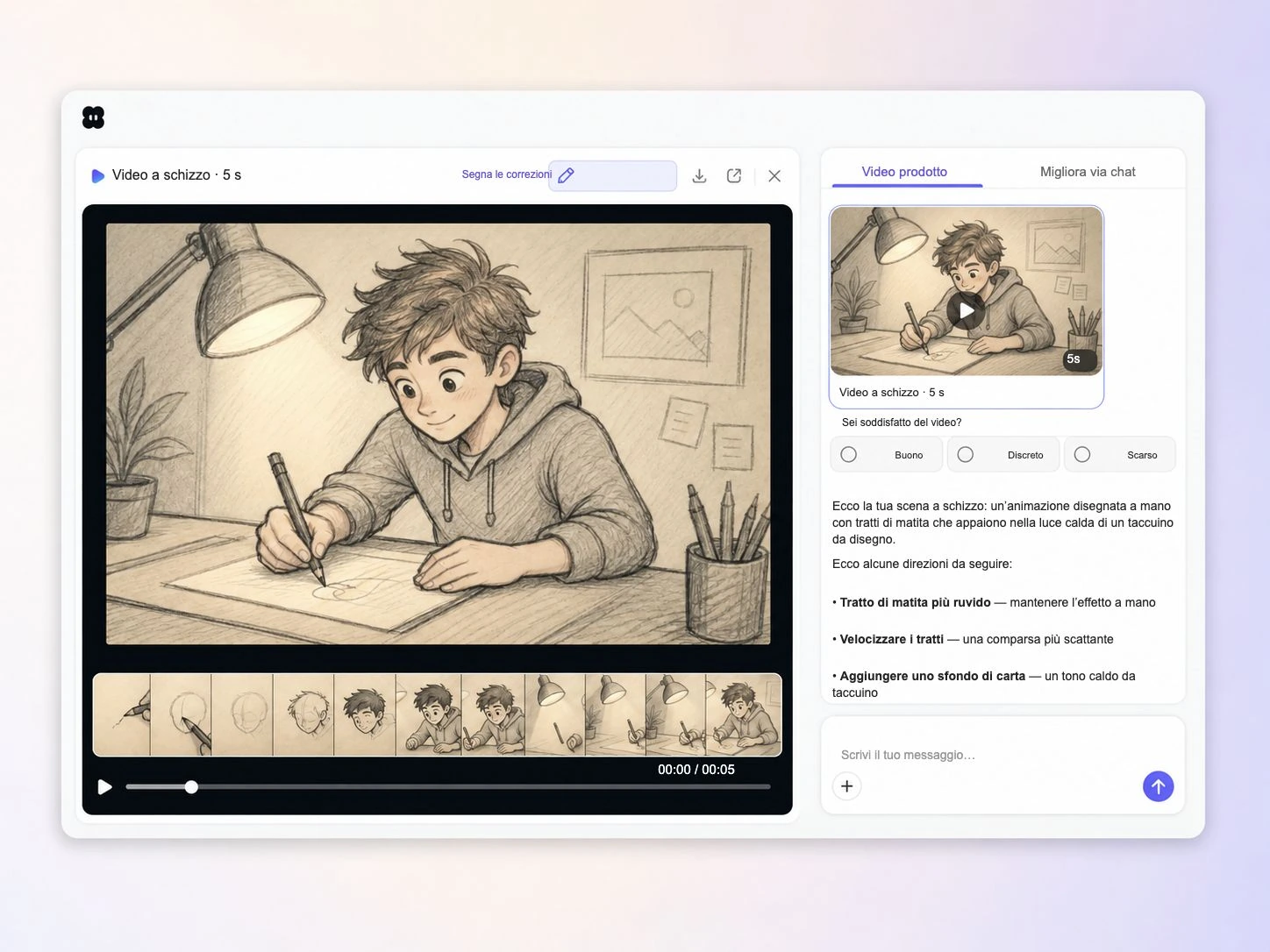Click the video progress slider handle
This screenshot has width=1270, height=952.
pyautogui.click(x=191, y=787)
